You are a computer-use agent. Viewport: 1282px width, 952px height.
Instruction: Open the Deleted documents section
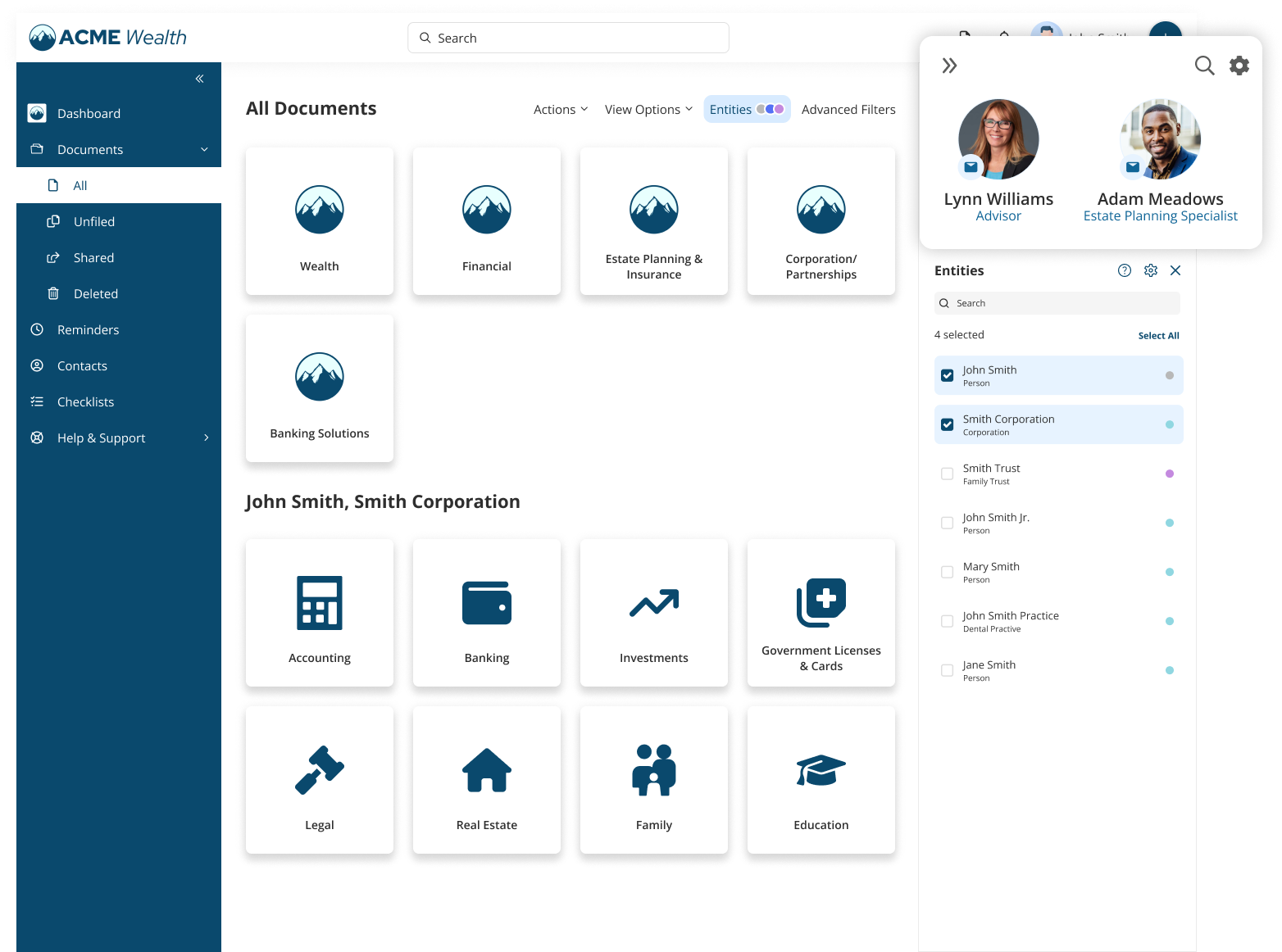[95, 293]
